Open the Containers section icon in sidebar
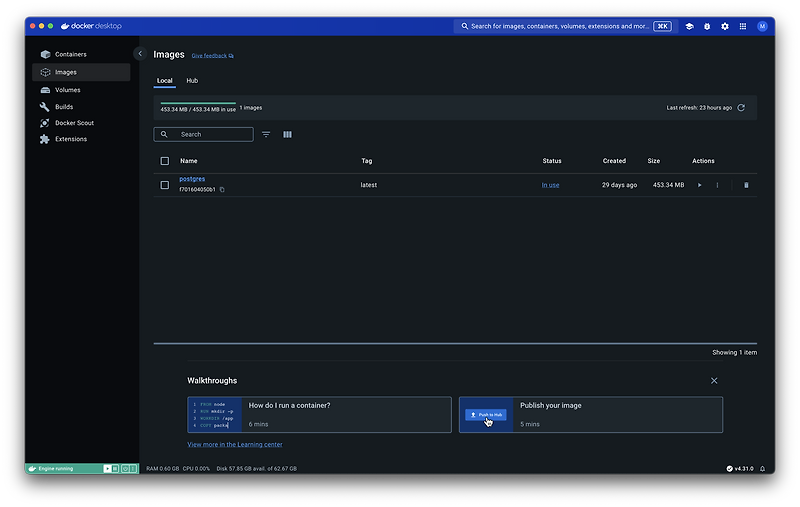The height and width of the screenshot is (507, 800). click(x=45, y=54)
